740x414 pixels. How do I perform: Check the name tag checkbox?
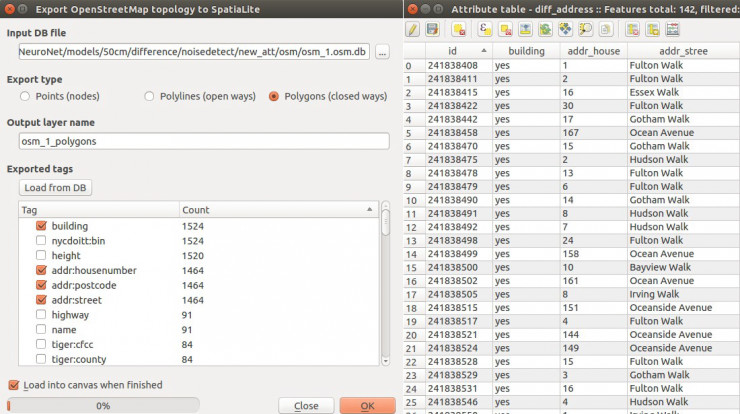click(41, 330)
